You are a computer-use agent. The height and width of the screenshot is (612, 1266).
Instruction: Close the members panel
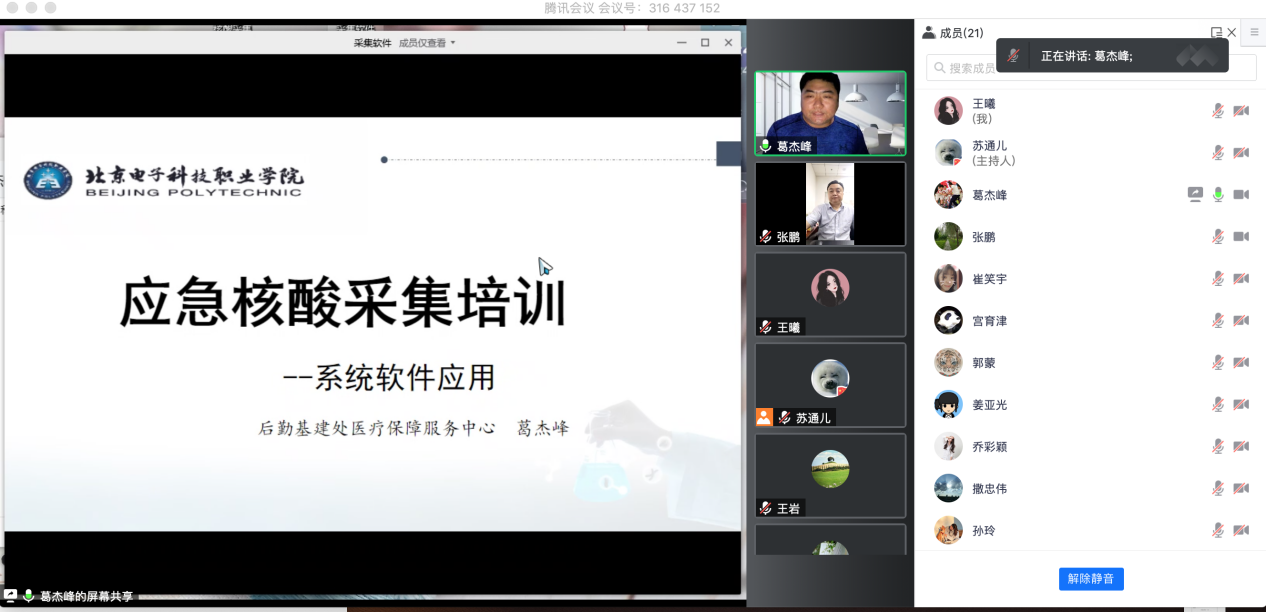pyautogui.click(x=1232, y=33)
